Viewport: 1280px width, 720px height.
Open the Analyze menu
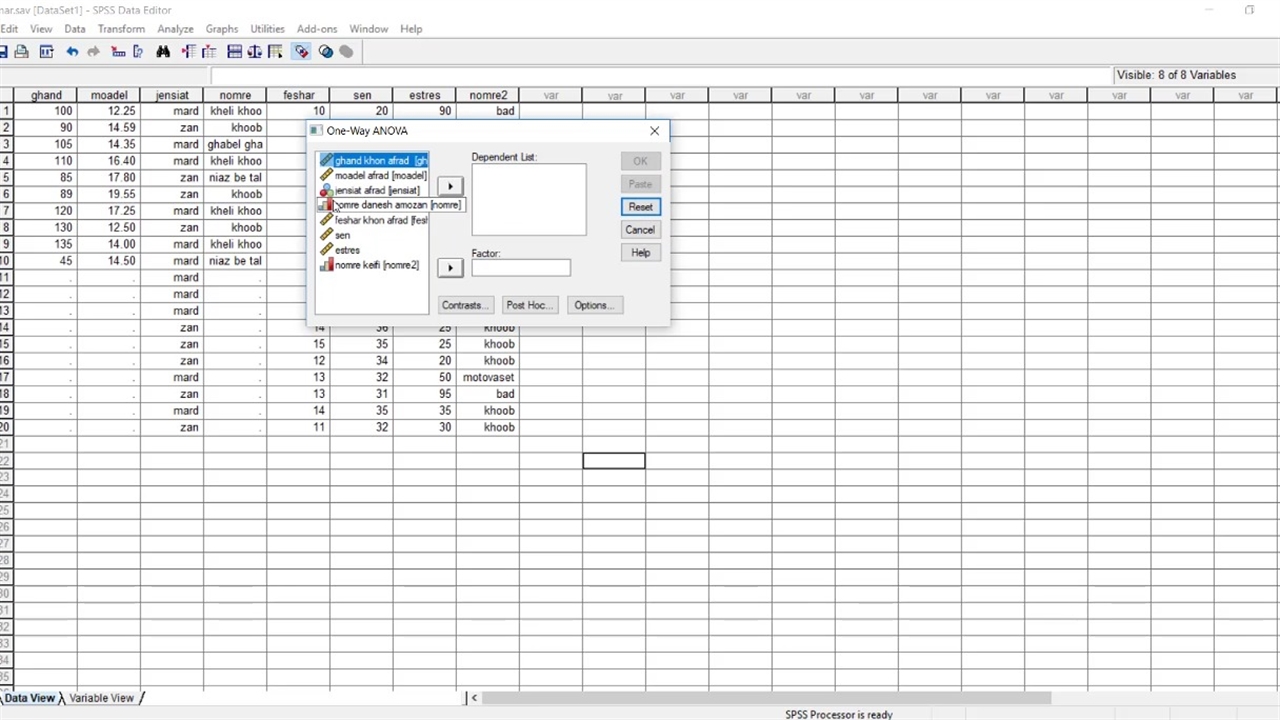pyautogui.click(x=175, y=29)
